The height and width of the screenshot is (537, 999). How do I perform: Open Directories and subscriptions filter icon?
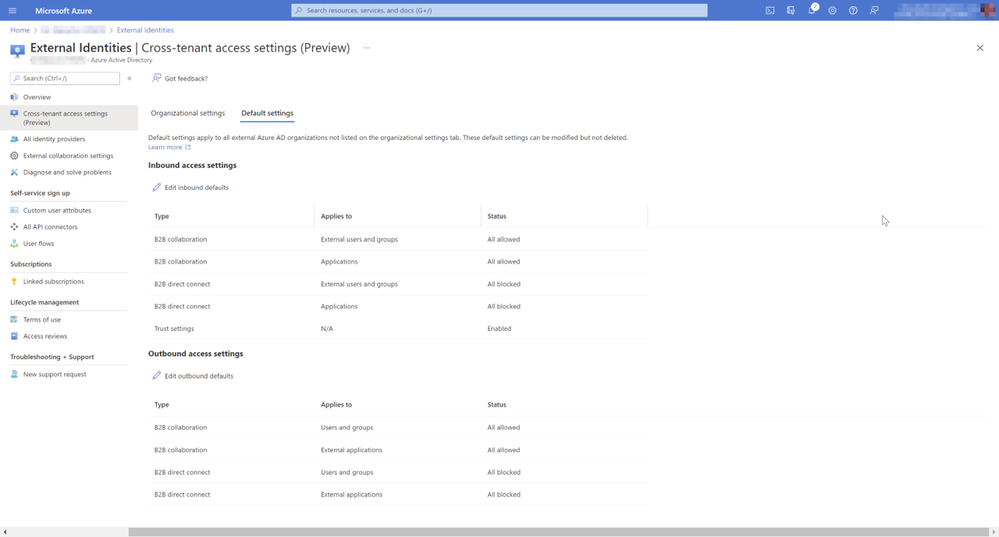pos(791,11)
